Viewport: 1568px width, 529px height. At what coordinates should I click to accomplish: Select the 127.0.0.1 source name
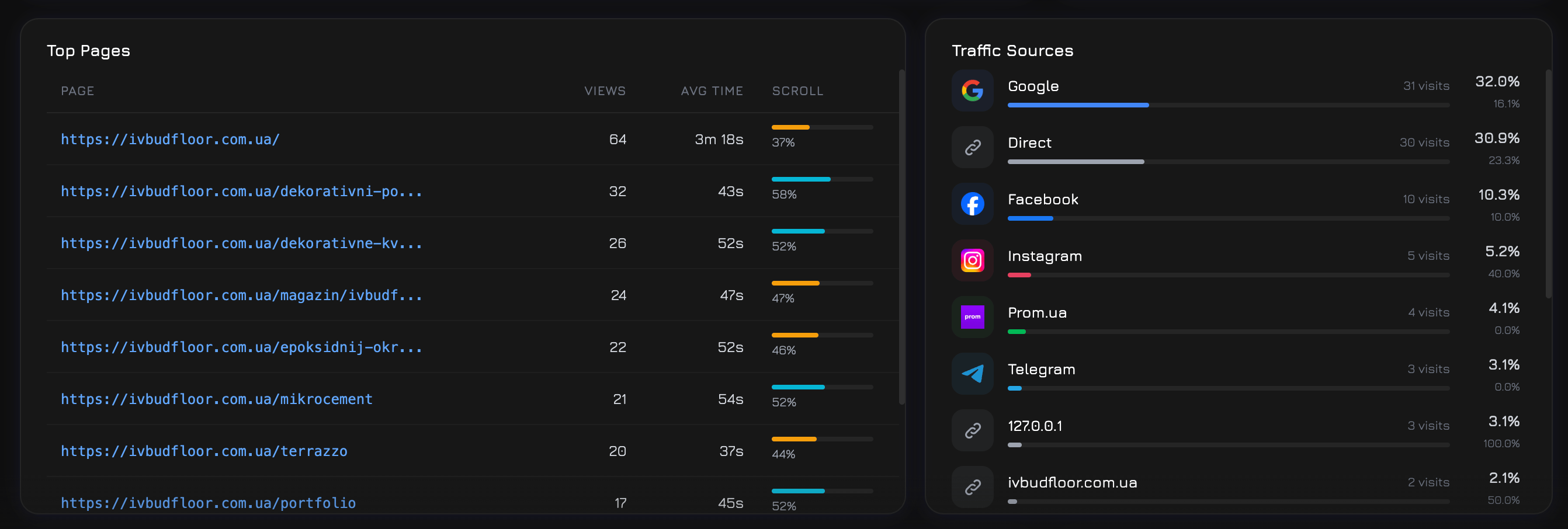click(x=1035, y=426)
